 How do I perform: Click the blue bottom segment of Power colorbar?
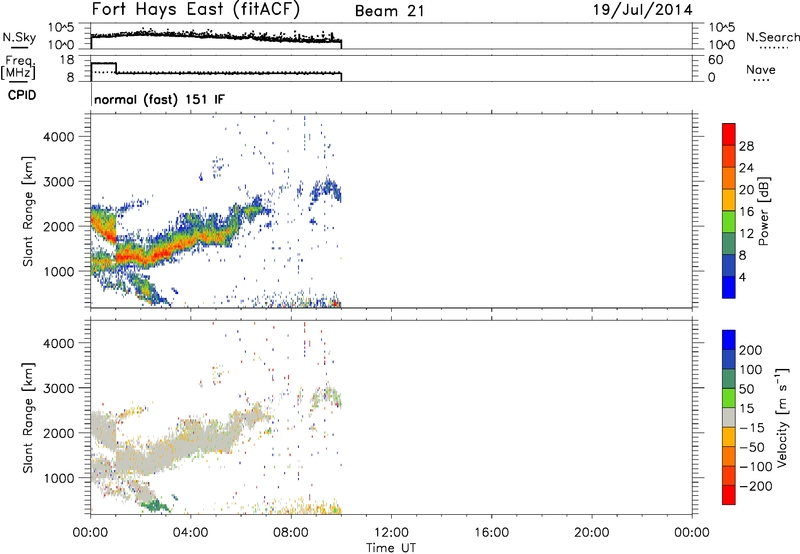tap(729, 287)
